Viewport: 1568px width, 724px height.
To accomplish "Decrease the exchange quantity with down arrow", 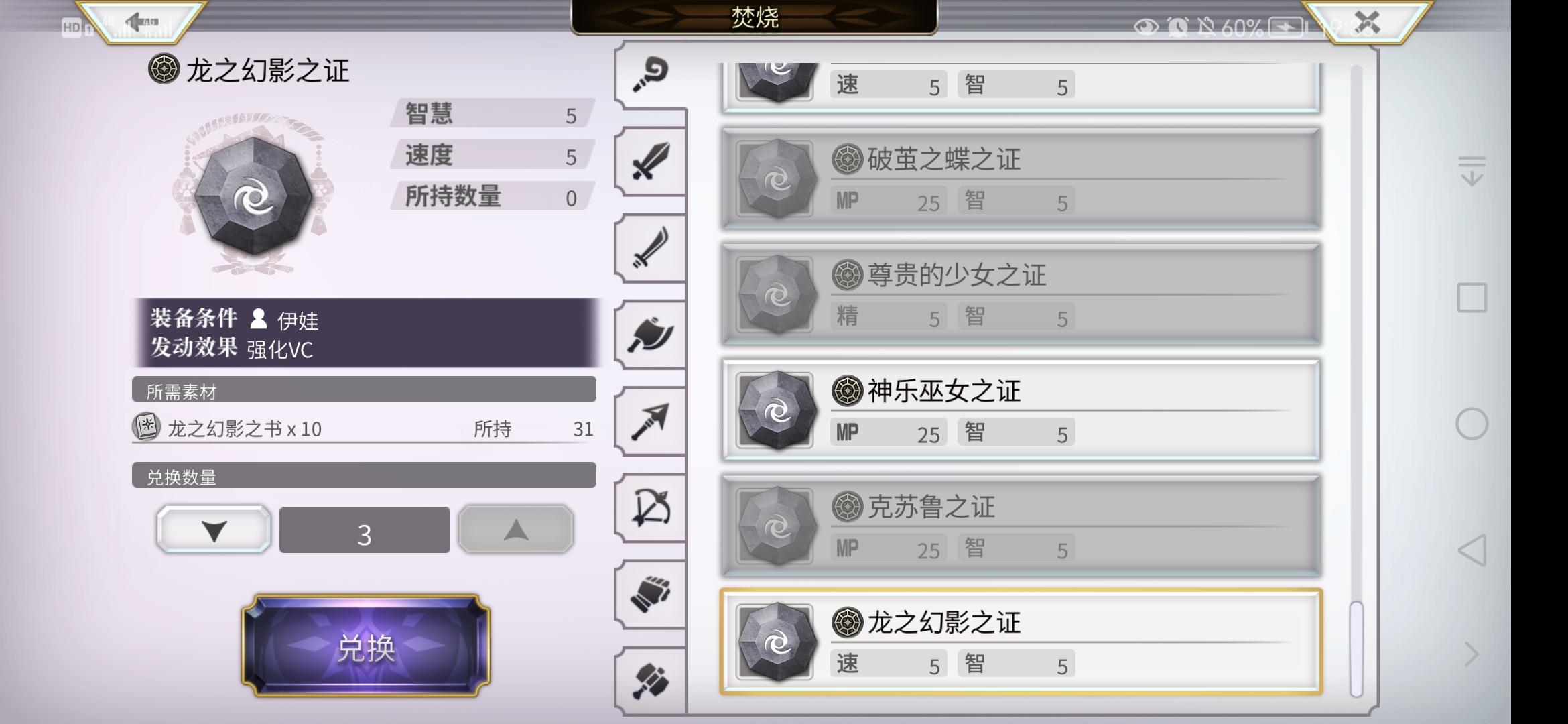I will pos(214,530).
